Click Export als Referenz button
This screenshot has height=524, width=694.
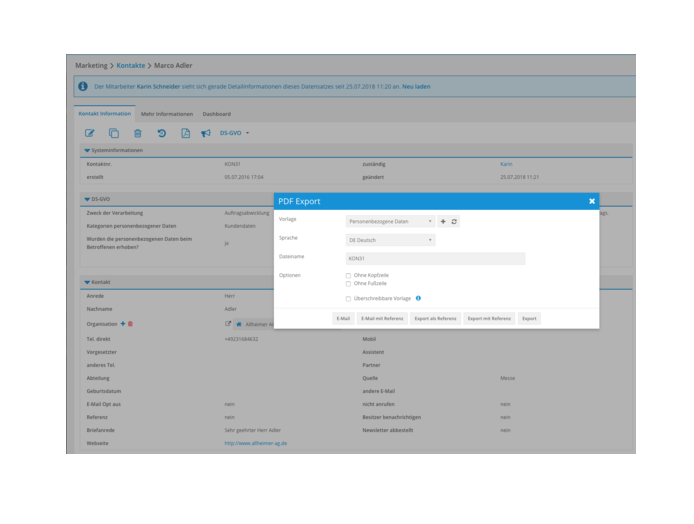pos(435,318)
